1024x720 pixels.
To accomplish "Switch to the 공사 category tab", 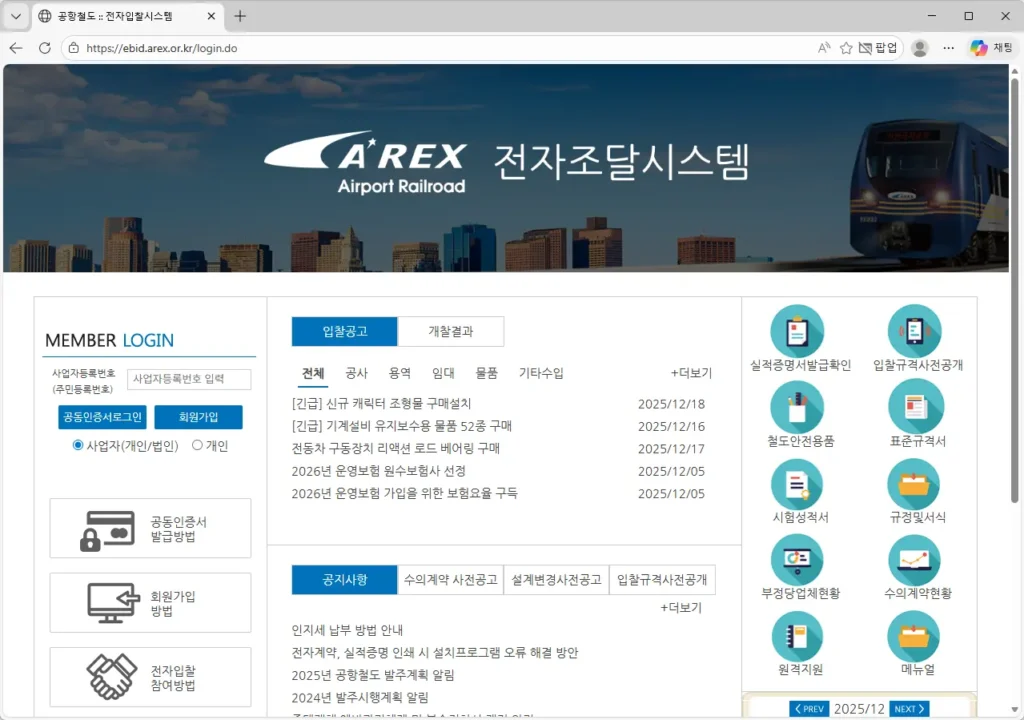I will [358, 372].
